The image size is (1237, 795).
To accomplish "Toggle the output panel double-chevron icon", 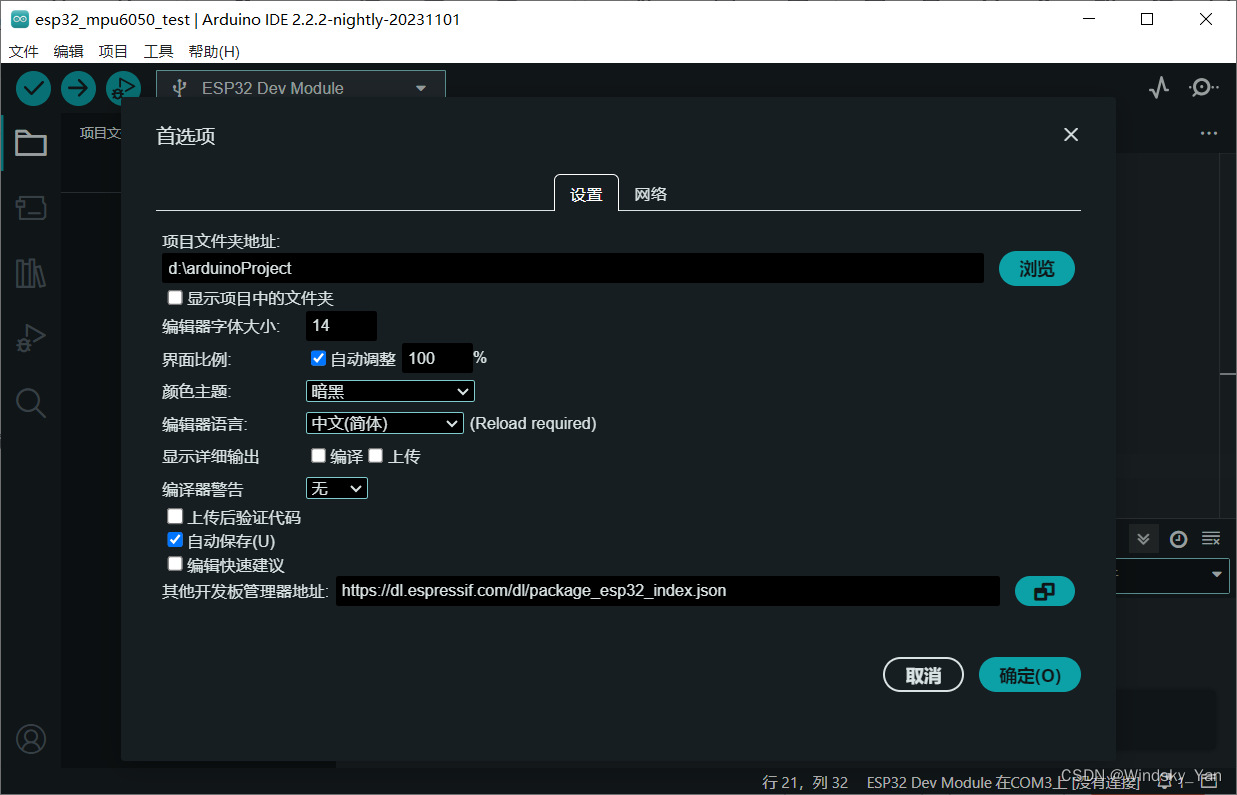I will click(1144, 539).
